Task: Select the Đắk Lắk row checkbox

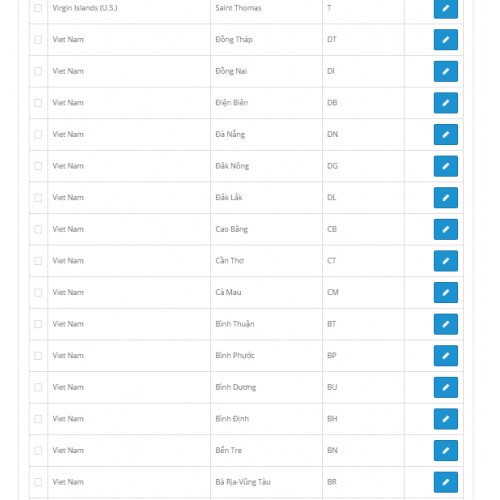Action: tap(38, 198)
